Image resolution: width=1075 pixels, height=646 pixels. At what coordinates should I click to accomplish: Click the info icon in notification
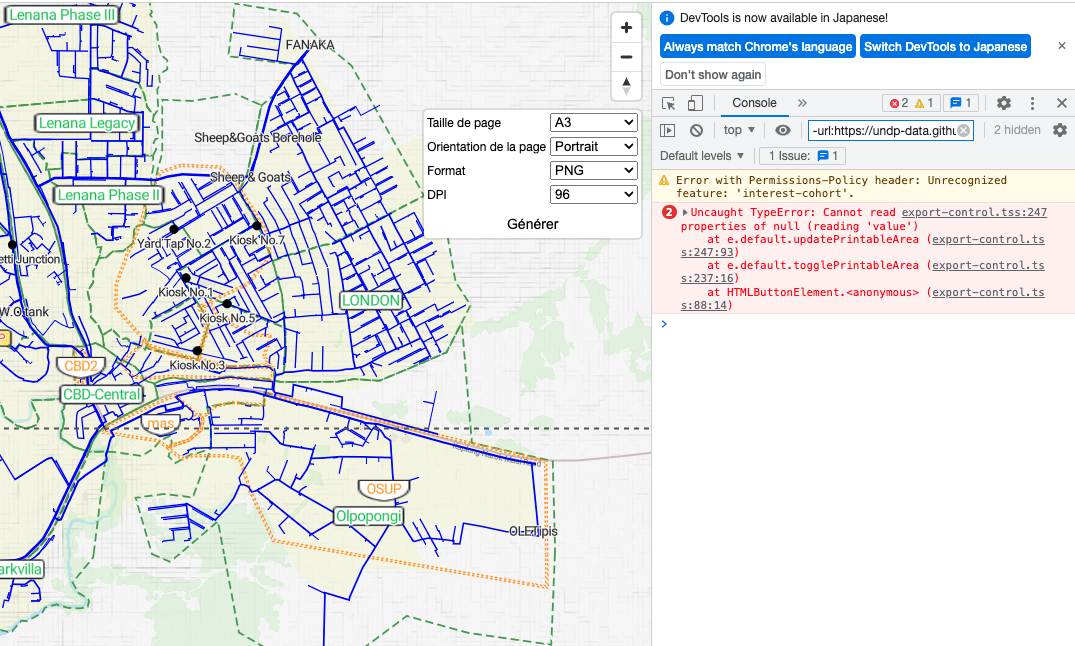pyautogui.click(x=666, y=18)
